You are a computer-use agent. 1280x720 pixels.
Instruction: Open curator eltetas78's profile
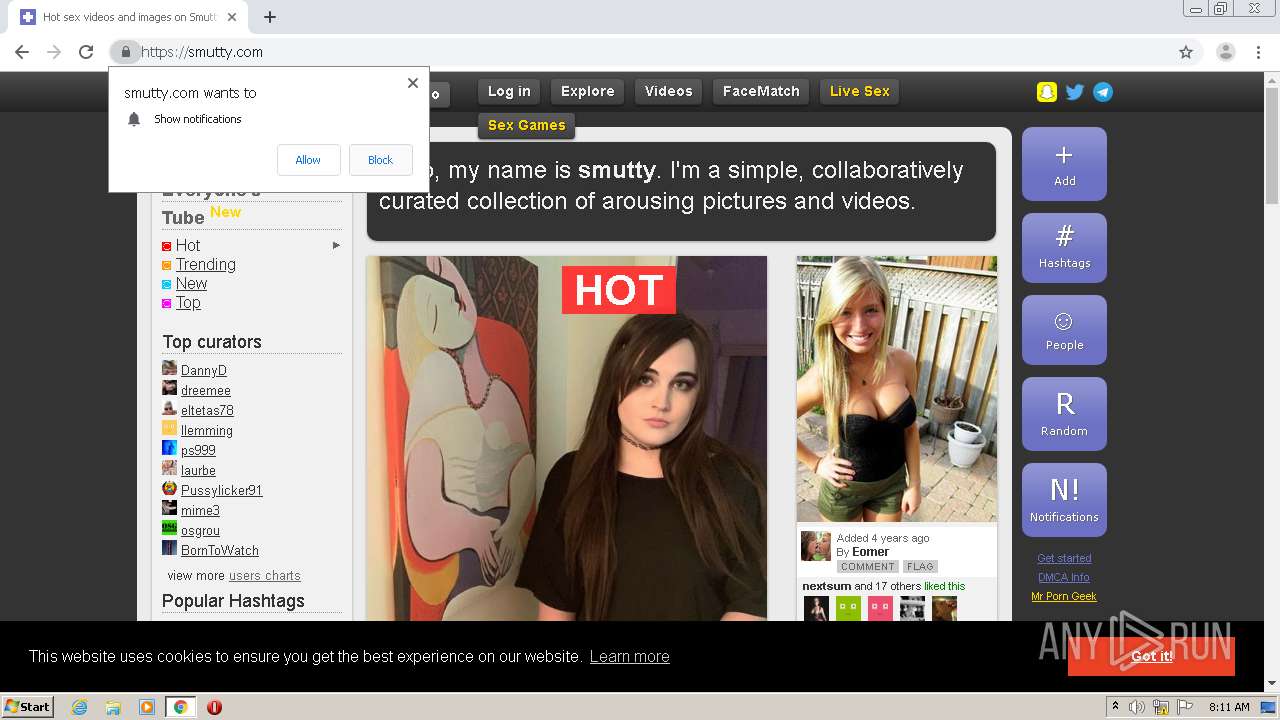[x=207, y=411]
